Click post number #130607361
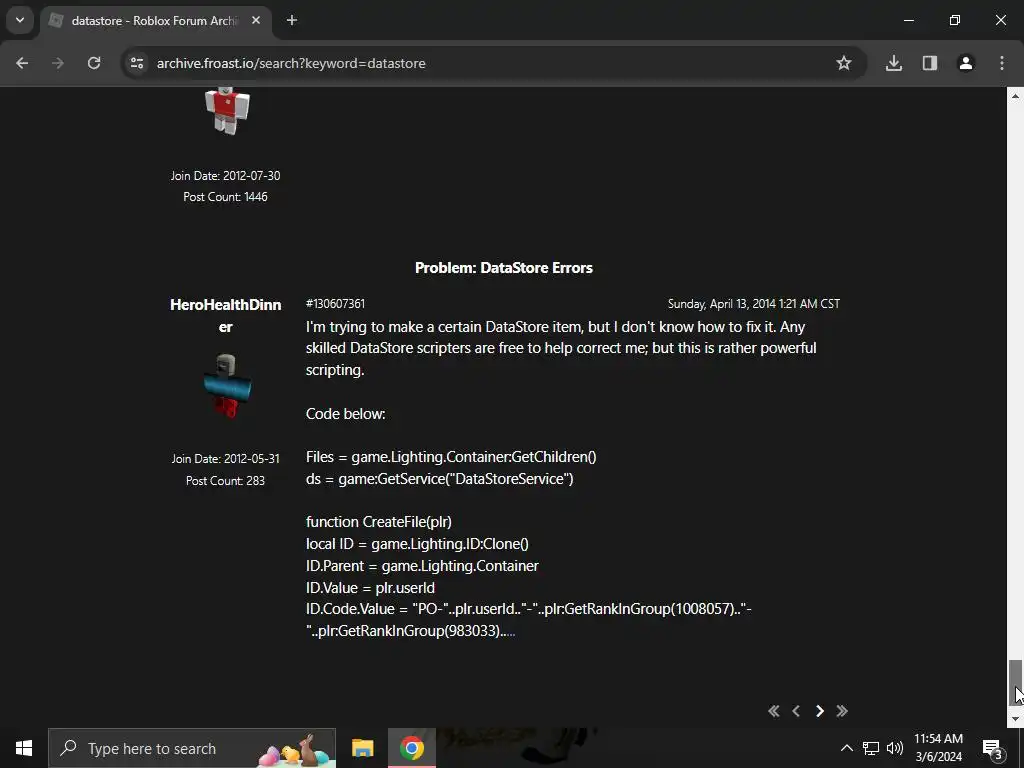Screen dimensions: 1024x768 pyautogui.click(x=336, y=304)
